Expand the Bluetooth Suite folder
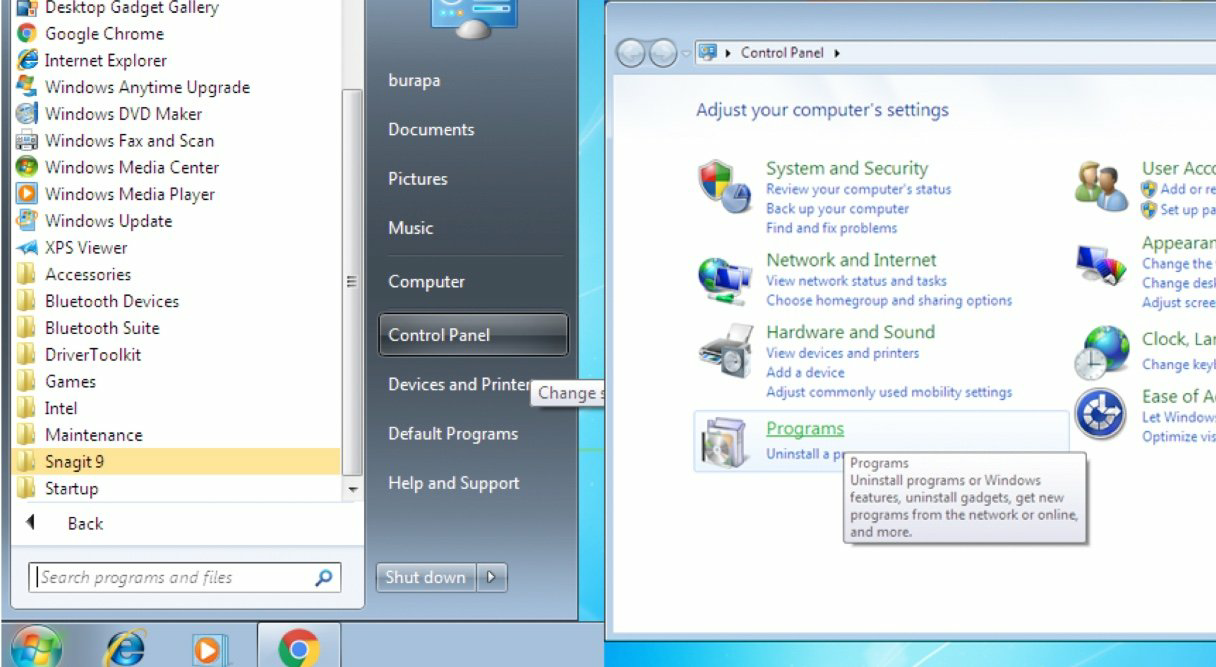 point(102,328)
